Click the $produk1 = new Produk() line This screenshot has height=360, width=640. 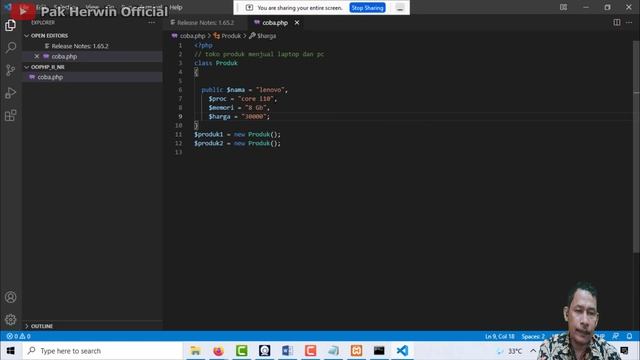pos(238,134)
